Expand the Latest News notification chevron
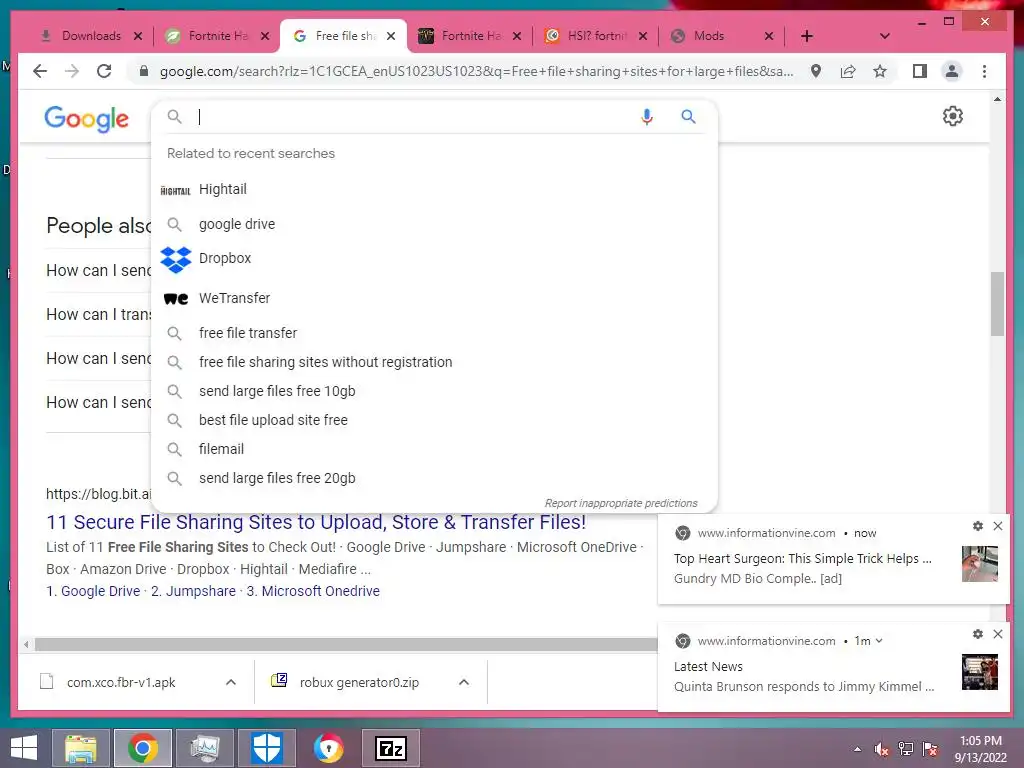This screenshot has height=768, width=1024. [879, 641]
